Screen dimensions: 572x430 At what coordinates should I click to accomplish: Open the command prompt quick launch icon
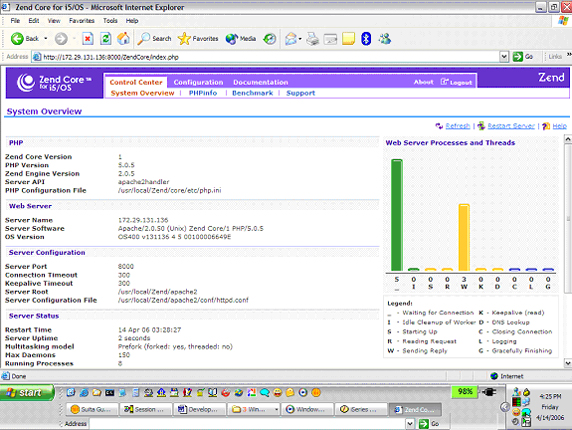click(x=109, y=392)
